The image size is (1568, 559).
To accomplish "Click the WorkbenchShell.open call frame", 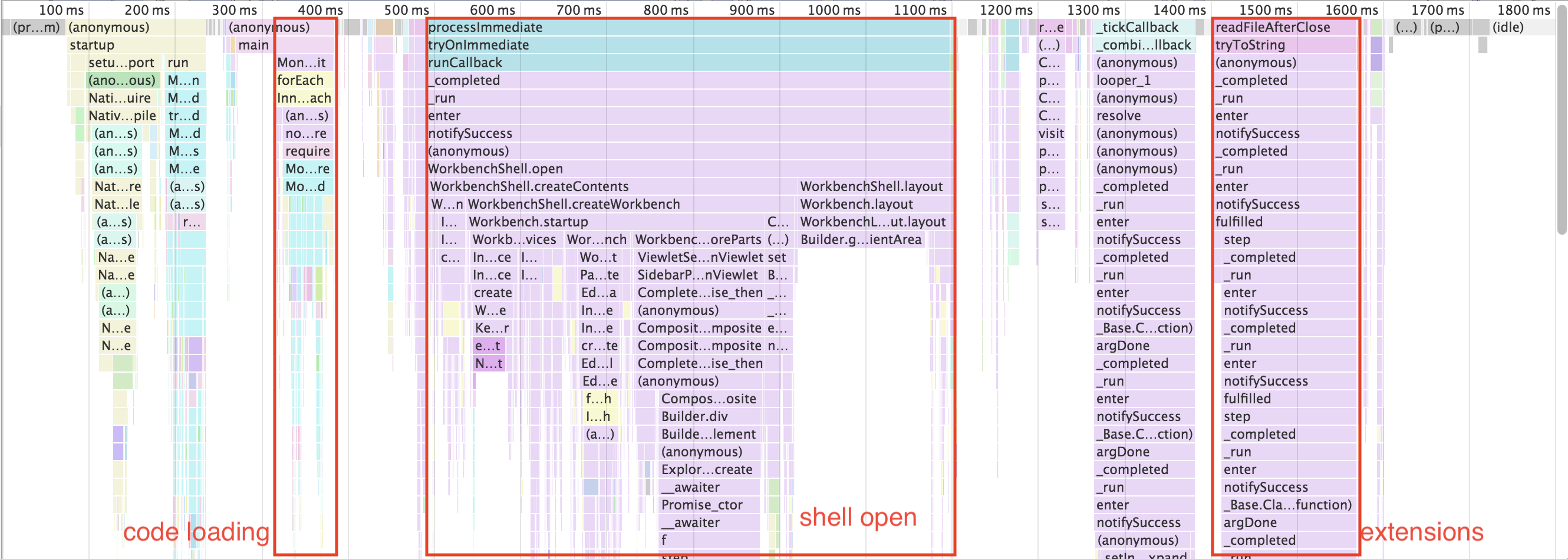I will [x=690, y=169].
